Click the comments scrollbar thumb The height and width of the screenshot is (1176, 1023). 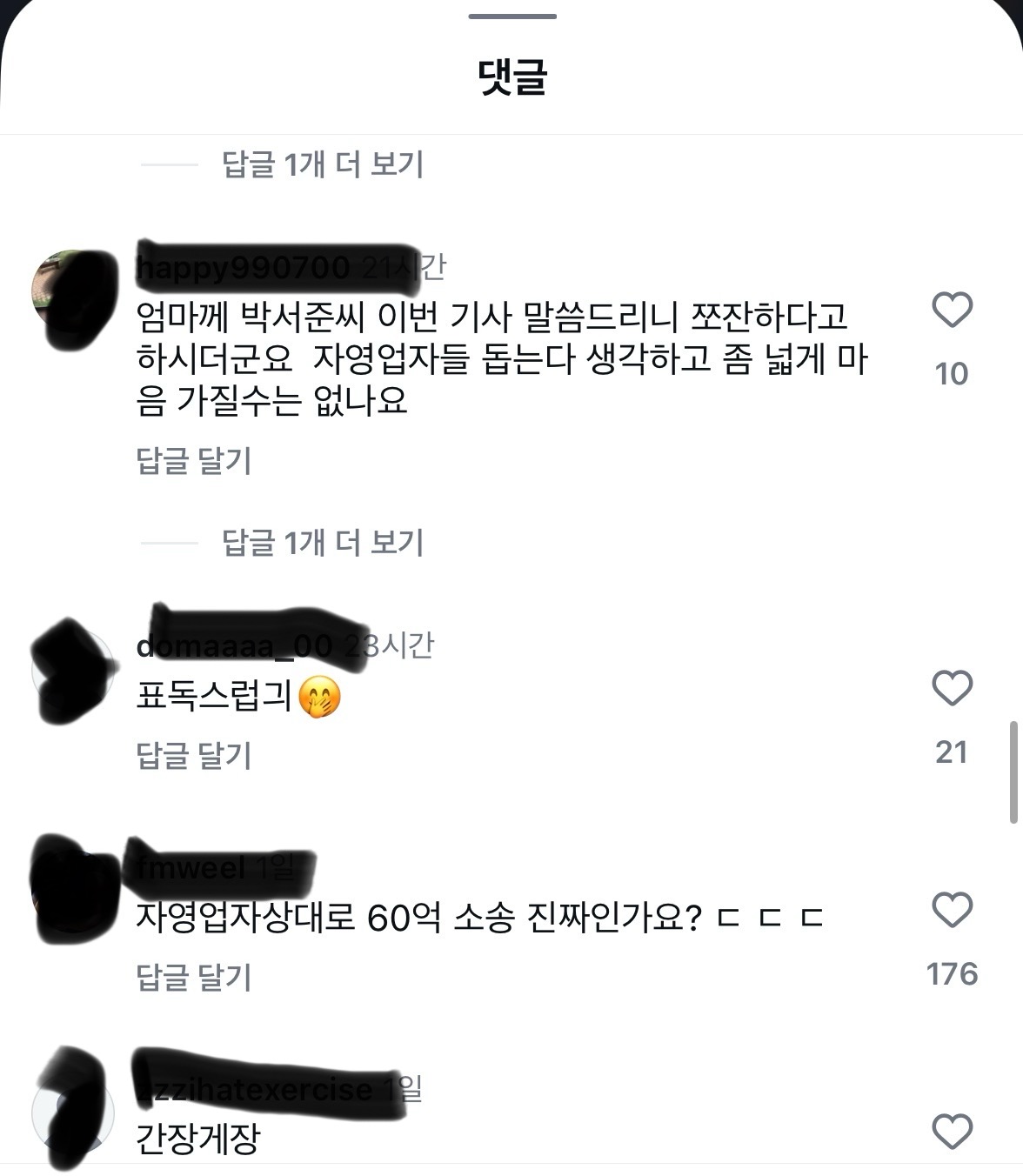[1013, 772]
